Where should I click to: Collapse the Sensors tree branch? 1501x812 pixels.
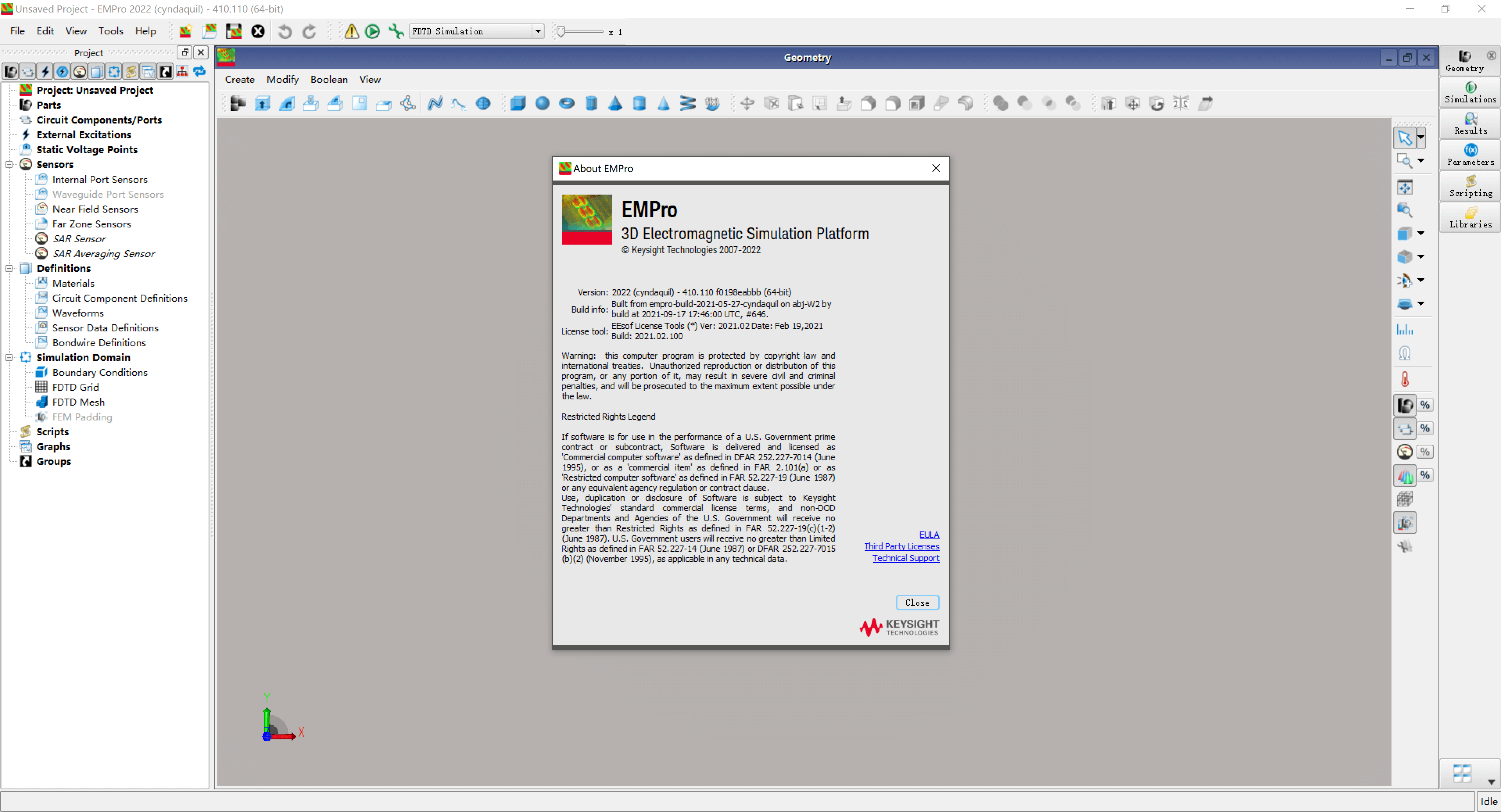9,164
